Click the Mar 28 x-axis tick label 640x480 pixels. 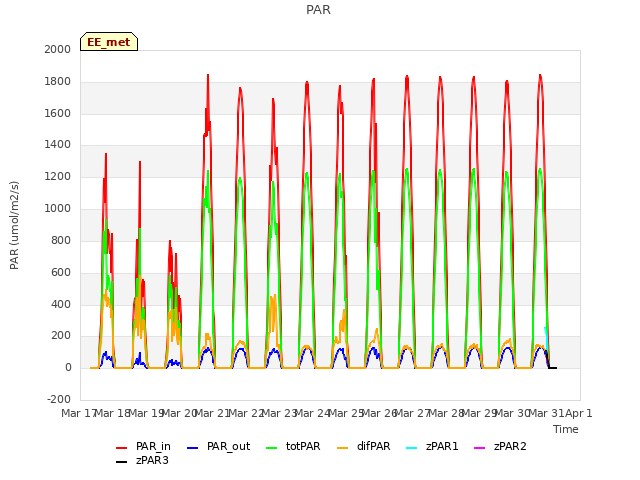point(446,413)
